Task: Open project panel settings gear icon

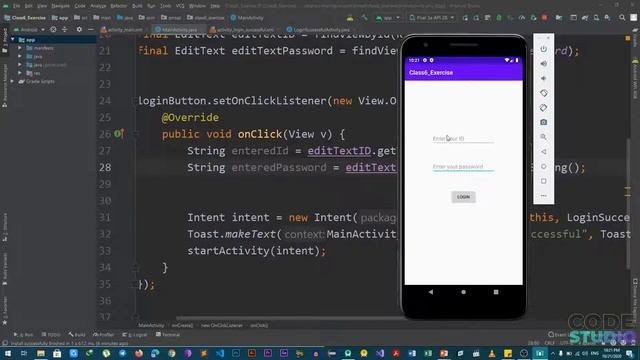Action: coord(79,29)
